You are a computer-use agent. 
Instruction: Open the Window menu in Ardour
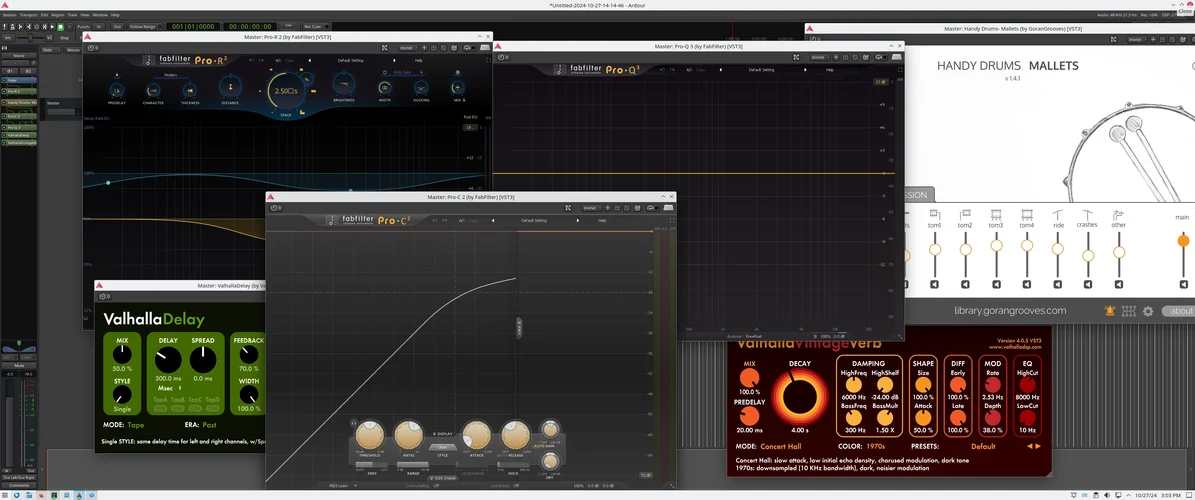[x=101, y=15]
